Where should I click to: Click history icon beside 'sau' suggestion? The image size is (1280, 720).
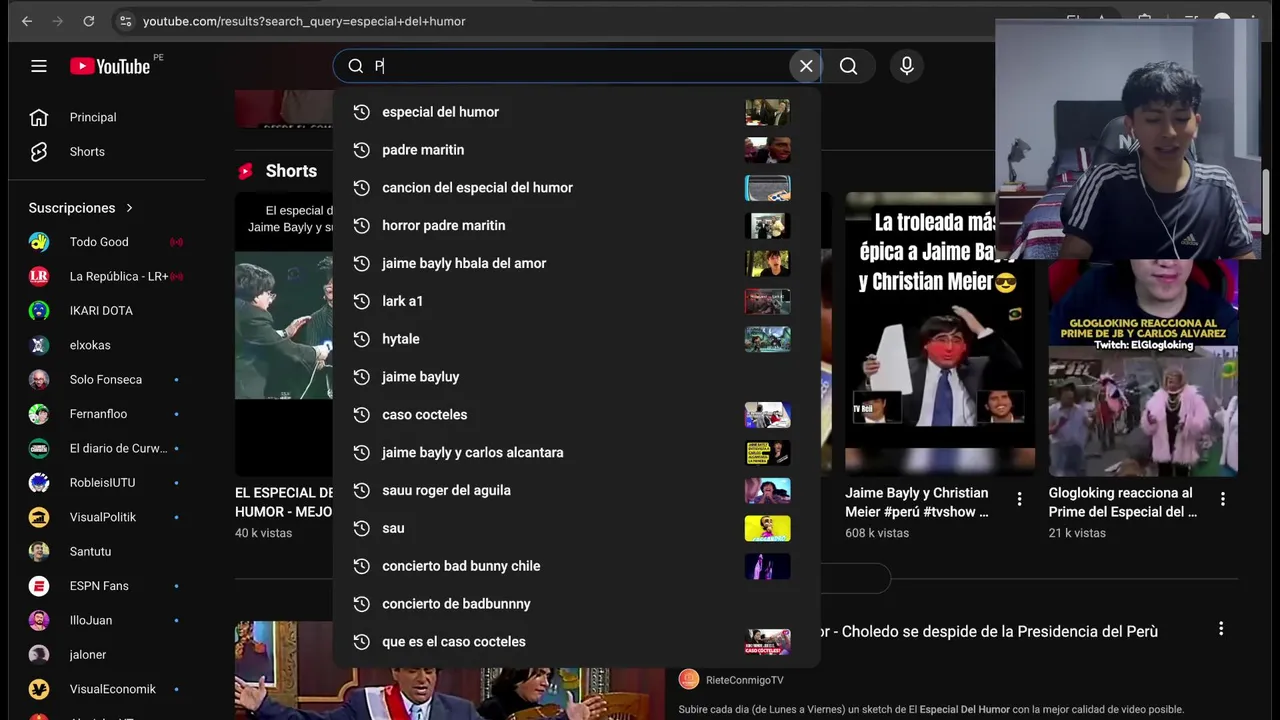click(x=362, y=528)
